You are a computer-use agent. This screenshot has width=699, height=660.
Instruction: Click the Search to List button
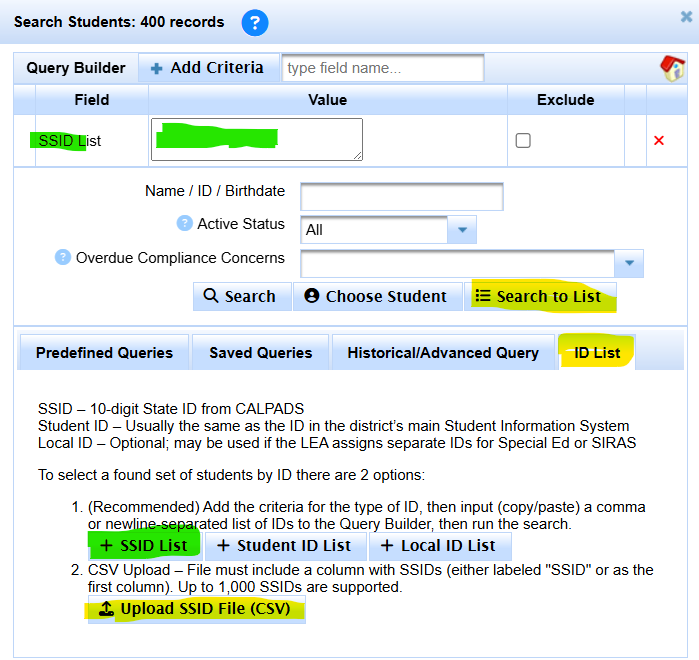pos(540,296)
